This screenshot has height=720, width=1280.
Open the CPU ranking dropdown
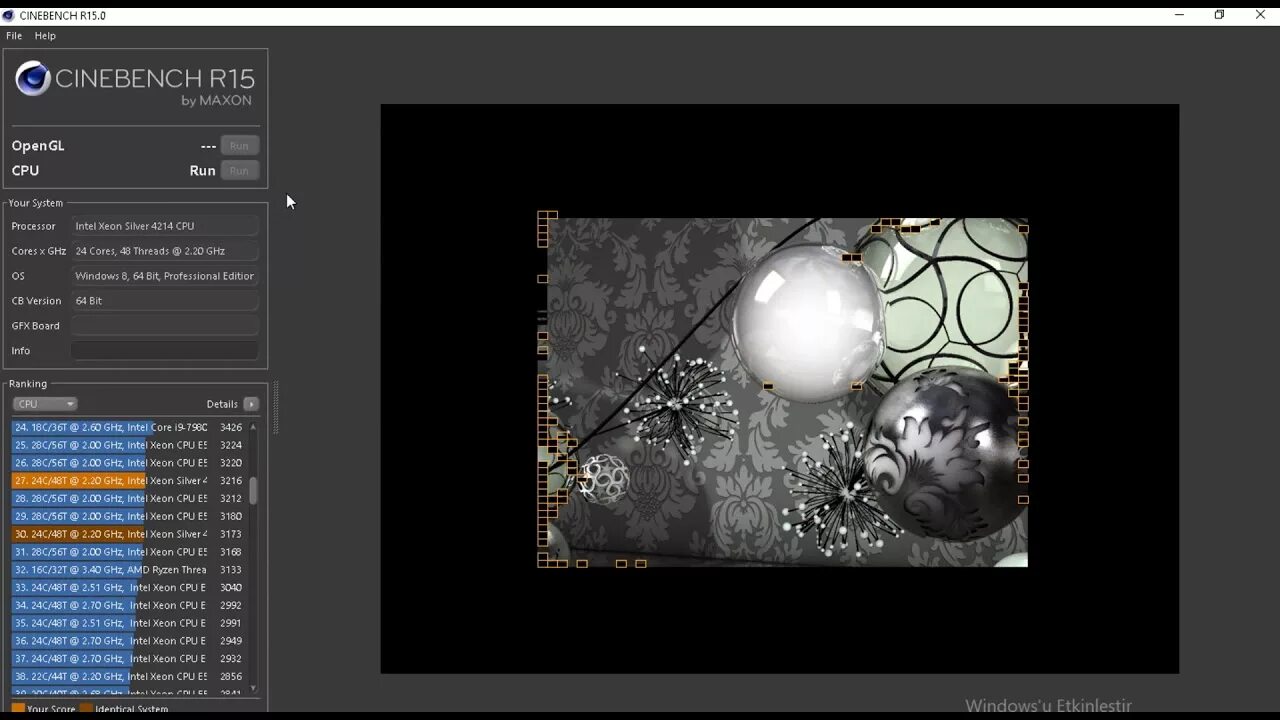[x=44, y=404]
